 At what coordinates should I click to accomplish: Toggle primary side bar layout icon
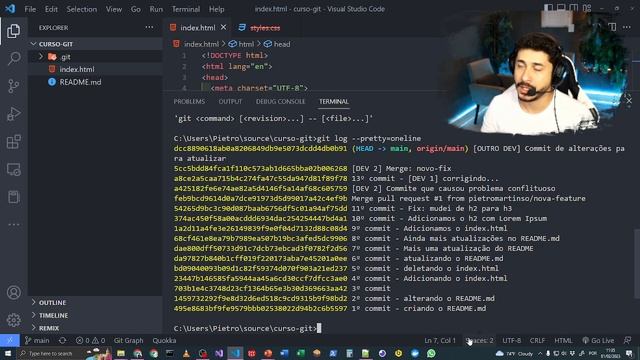(549, 8)
